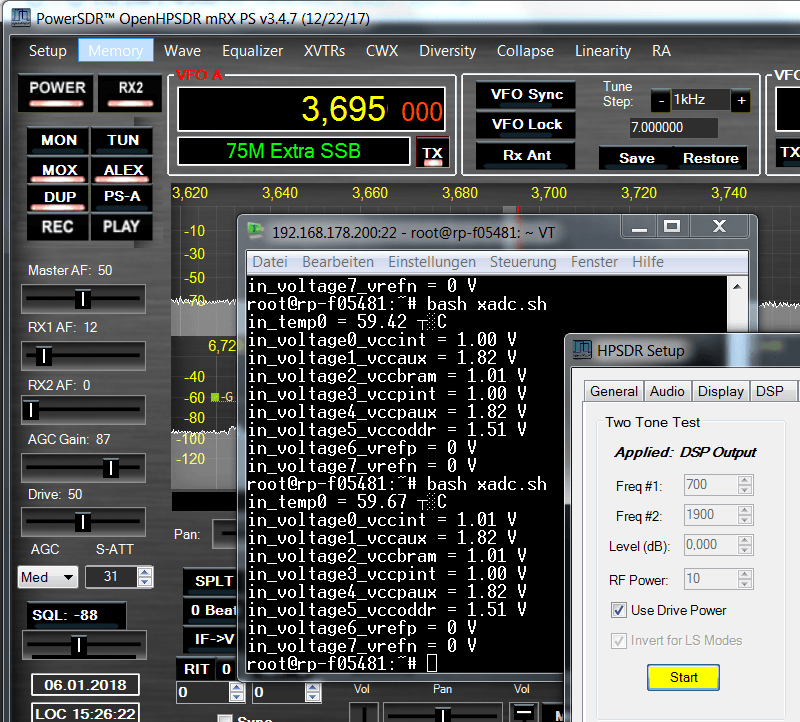Click the S-ATT value spinner arrows
Screen dimensions: 800x722
click(145, 577)
